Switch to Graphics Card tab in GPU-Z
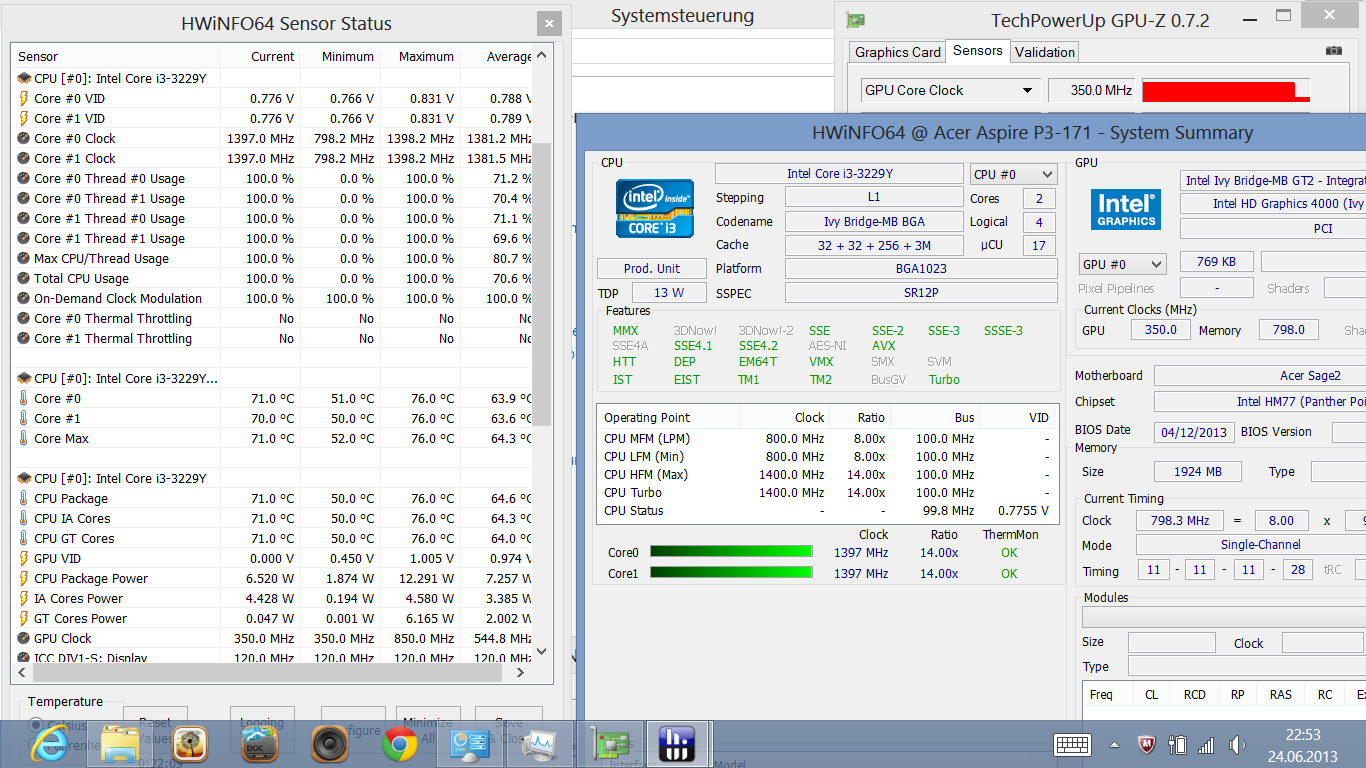 (897, 52)
